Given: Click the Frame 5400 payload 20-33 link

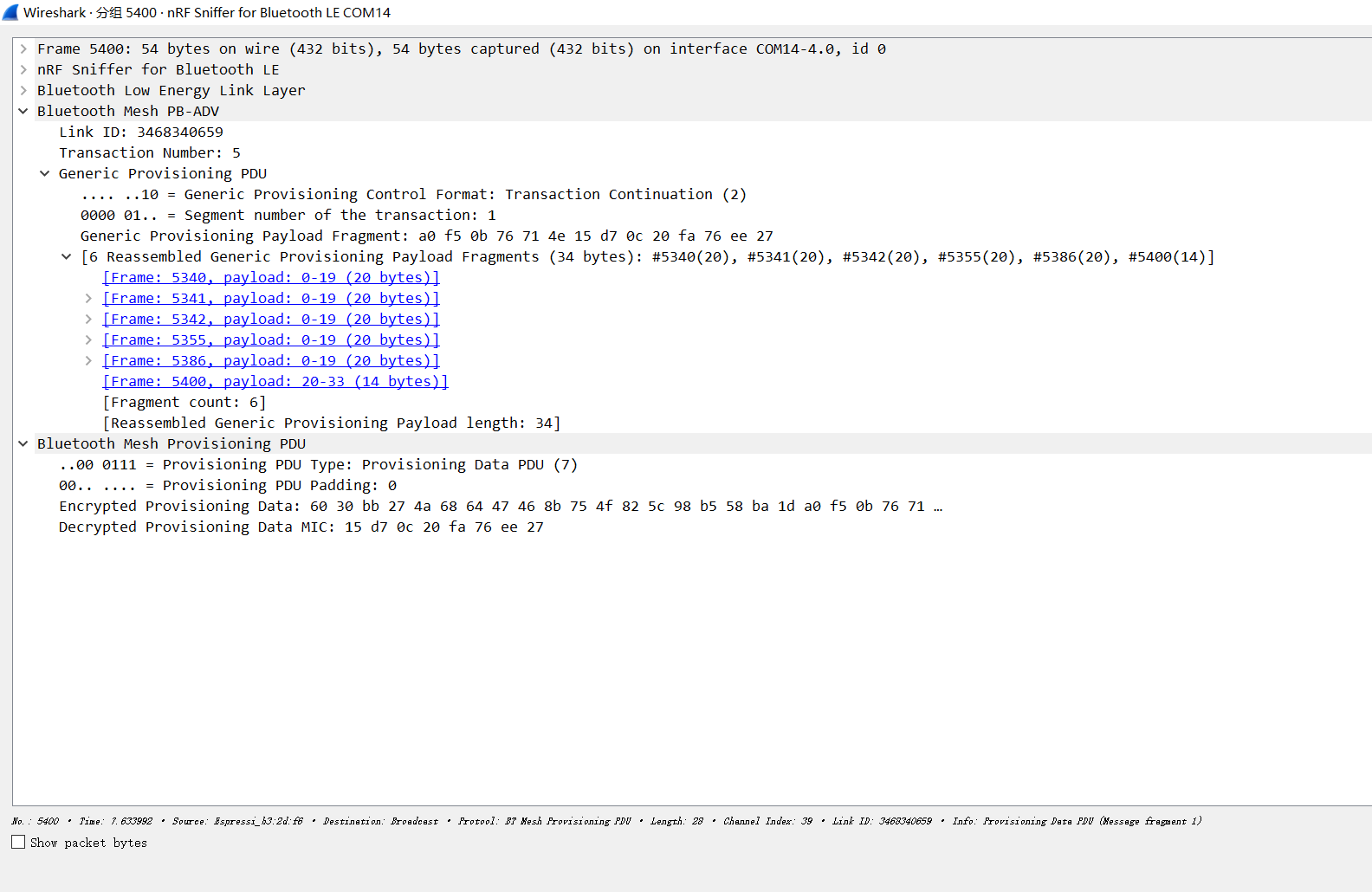Looking at the screenshot, I should 275,382.
